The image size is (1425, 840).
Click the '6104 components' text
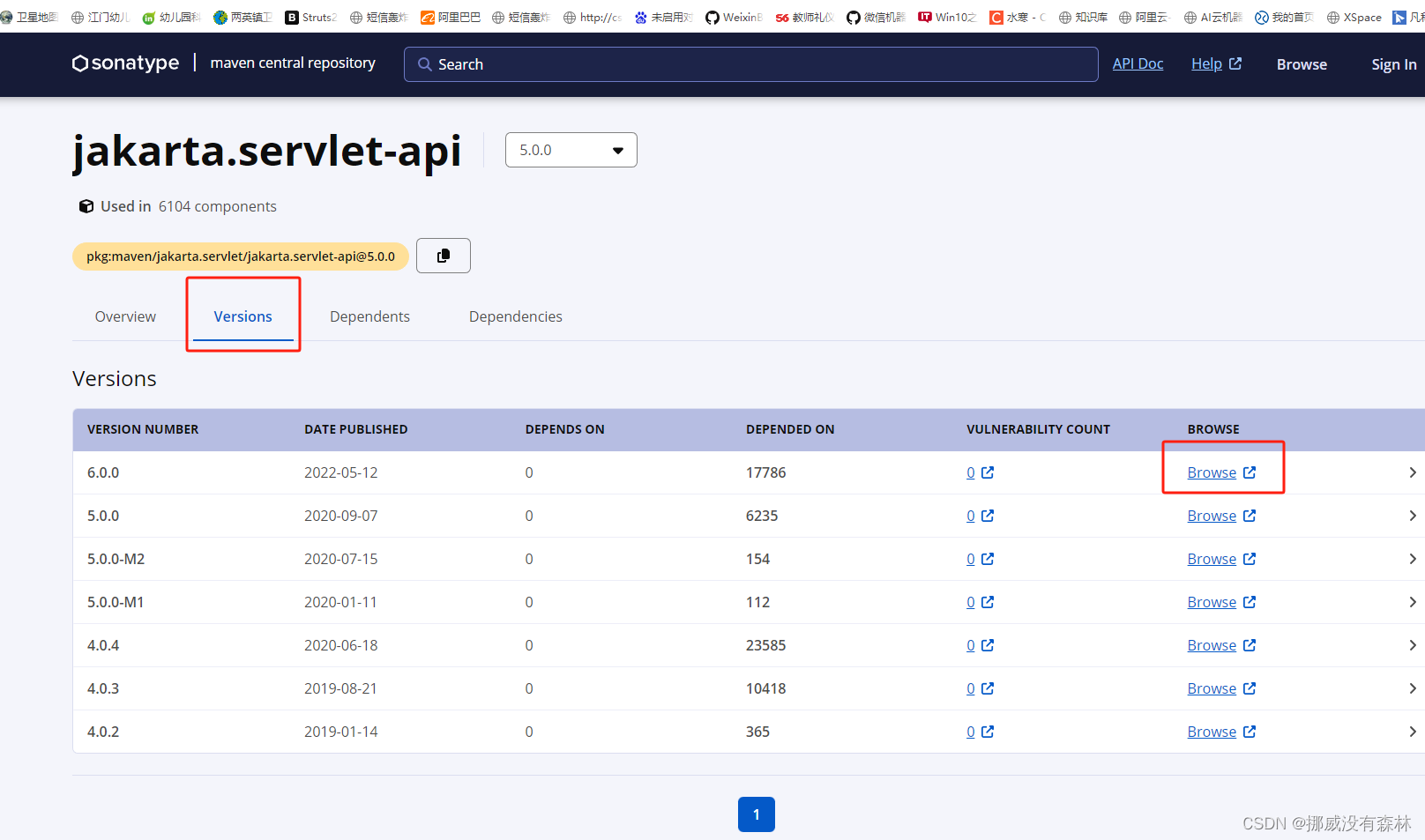click(218, 206)
